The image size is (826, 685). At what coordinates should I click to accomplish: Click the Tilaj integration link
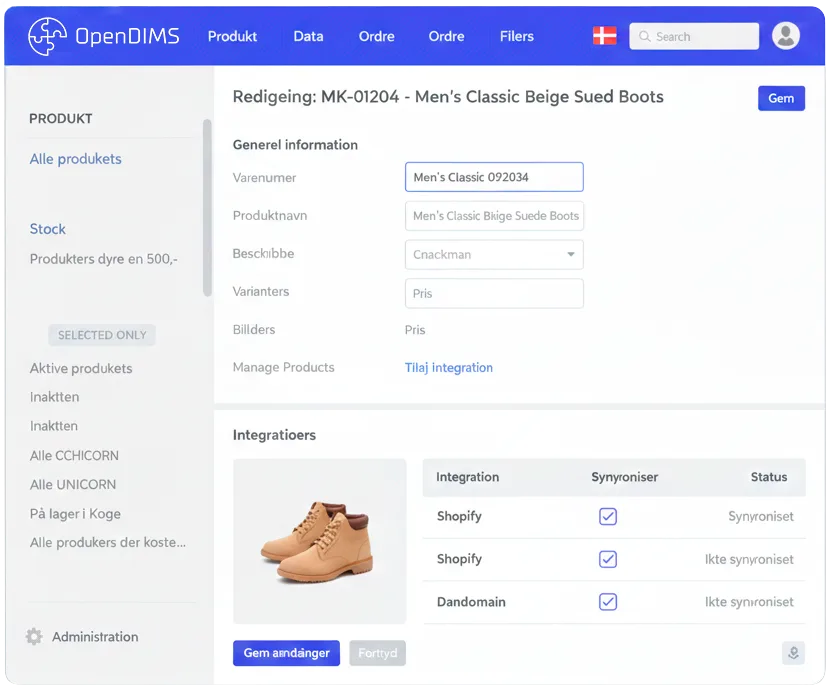click(448, 368)
